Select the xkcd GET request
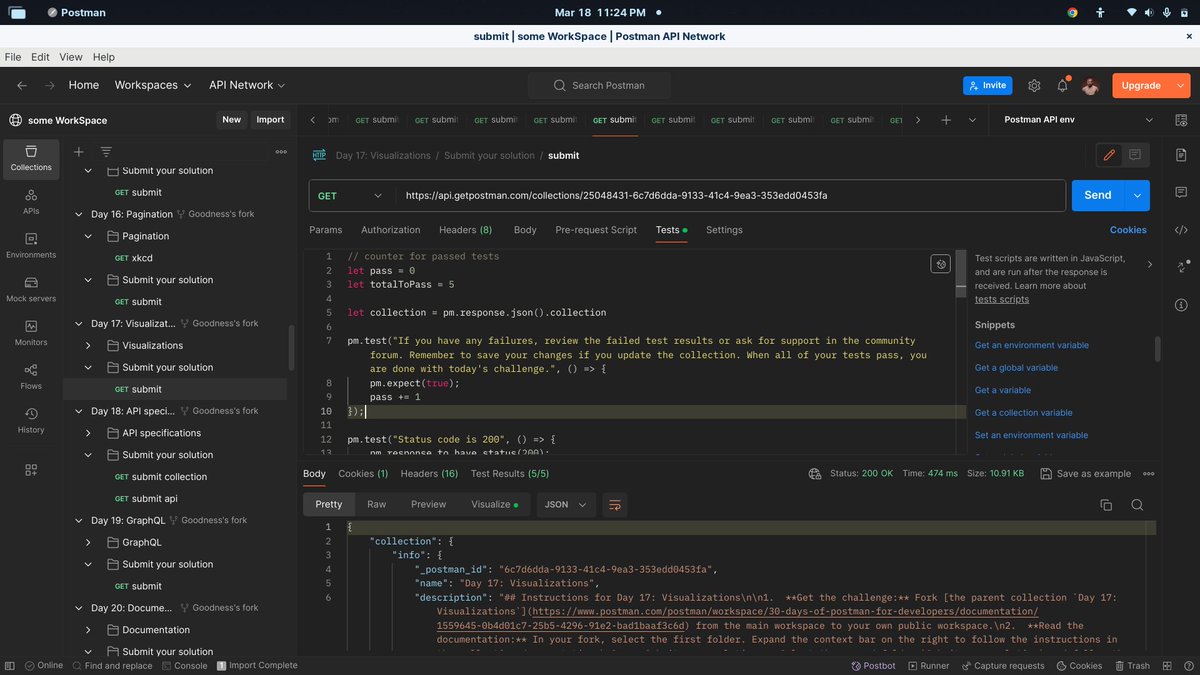Image resolution: width=1200 pixels, height=675 pixels. tap(141, 258)
